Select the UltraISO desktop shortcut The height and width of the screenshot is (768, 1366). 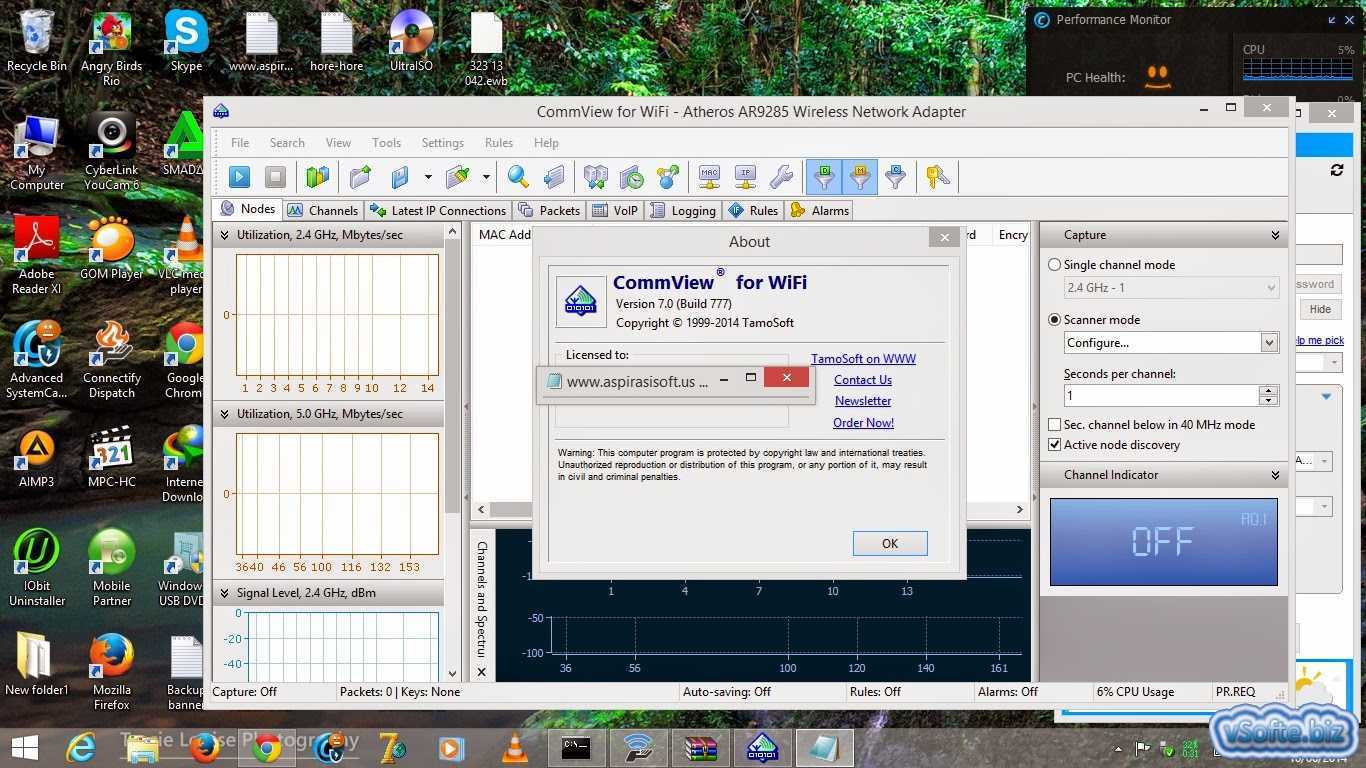411,40
